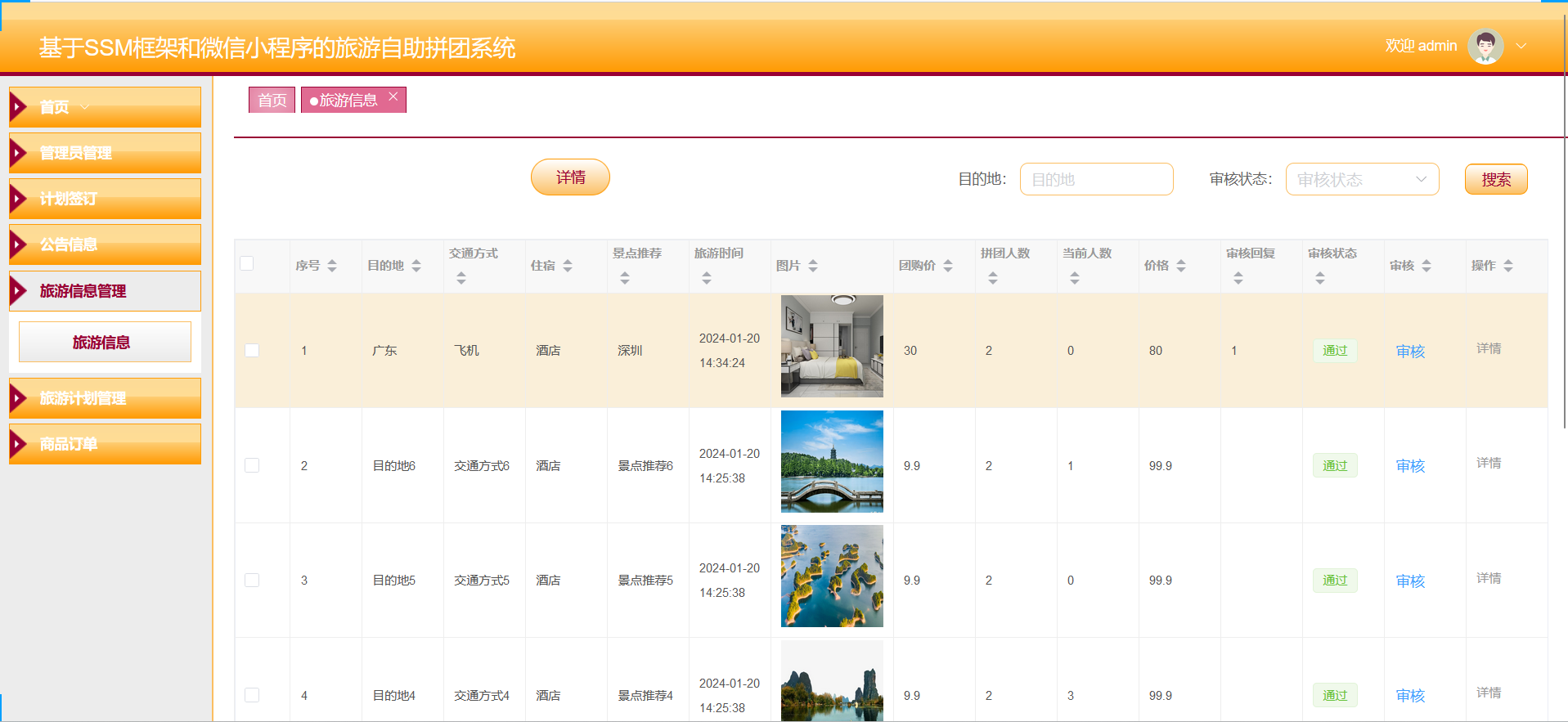
Task: Open 首页 in the sidebar
Action: pos(105,107)
